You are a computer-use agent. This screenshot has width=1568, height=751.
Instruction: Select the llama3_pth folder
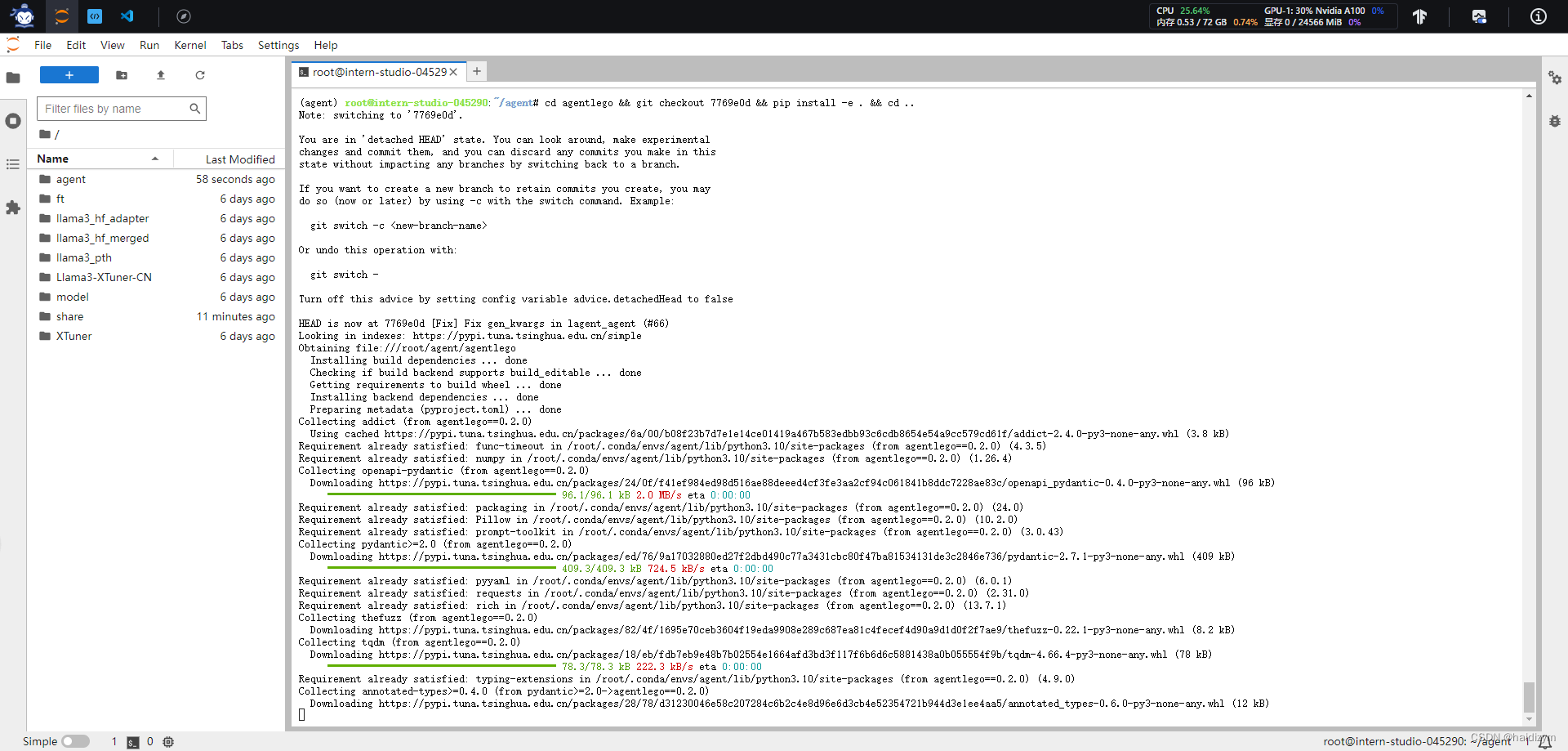157,257
